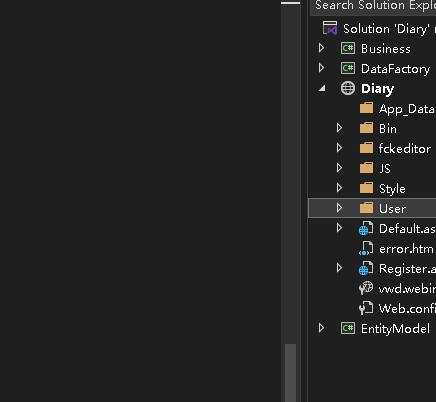Click the Web.config wrench file icon
The image size is (436, 402).
[x=366, y=308]
